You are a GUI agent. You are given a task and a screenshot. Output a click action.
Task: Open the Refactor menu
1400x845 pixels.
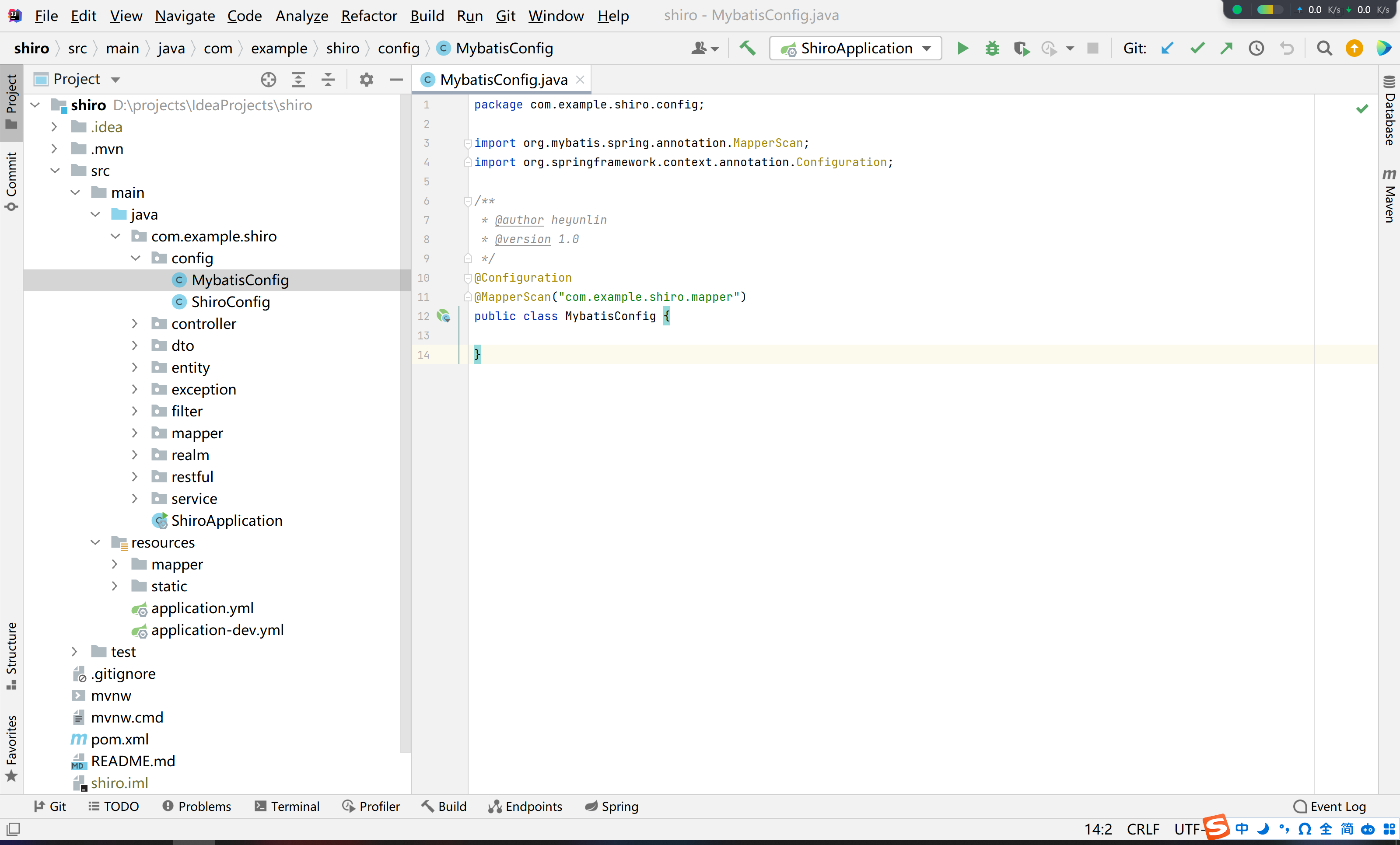coord(369,16)
